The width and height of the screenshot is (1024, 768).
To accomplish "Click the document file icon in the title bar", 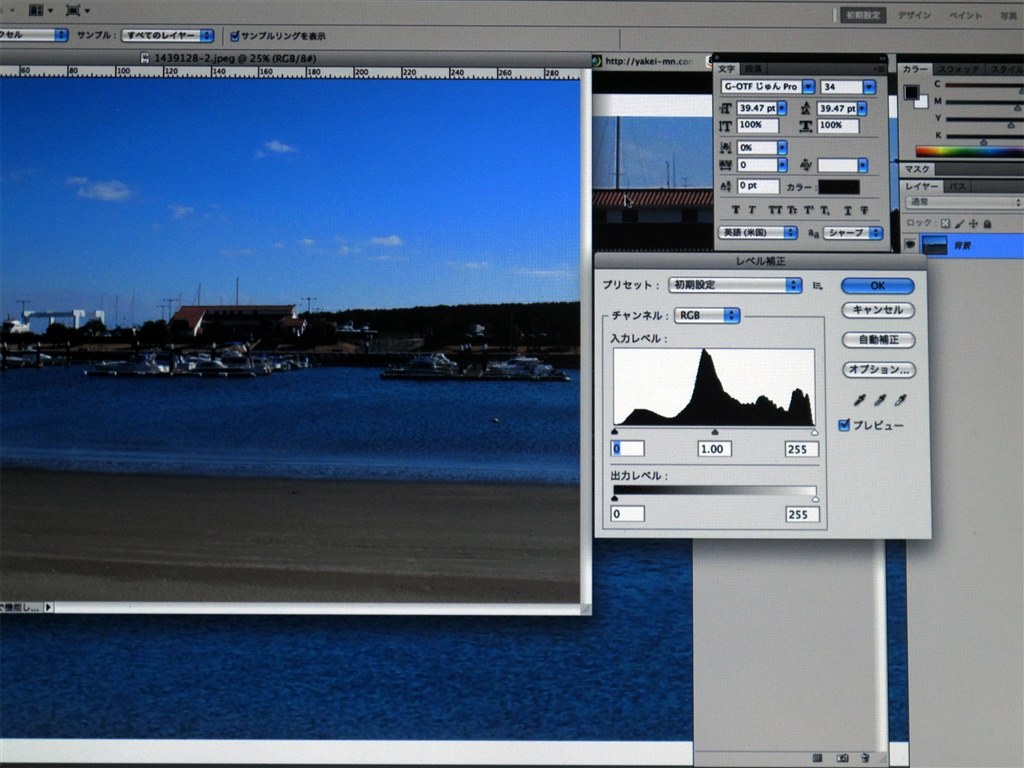I will click(x=145, y=58).
